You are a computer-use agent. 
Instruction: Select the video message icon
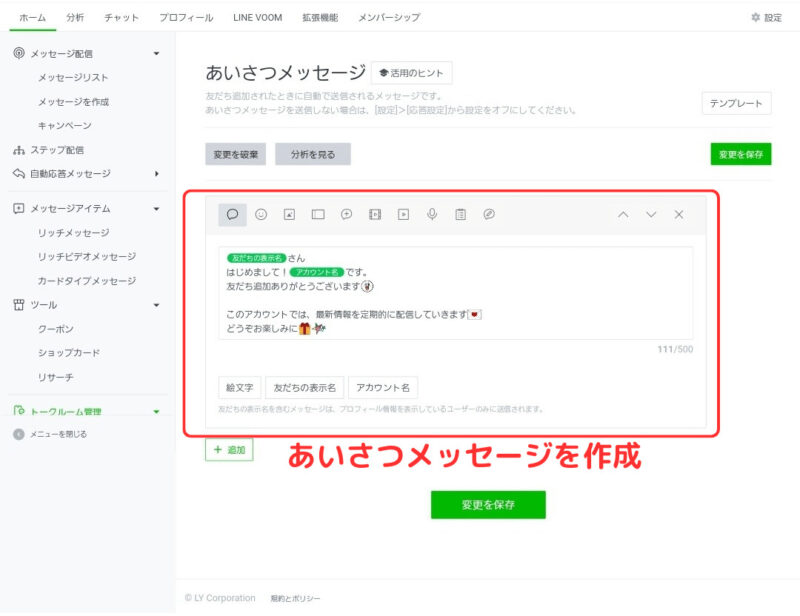click(404, 214)
